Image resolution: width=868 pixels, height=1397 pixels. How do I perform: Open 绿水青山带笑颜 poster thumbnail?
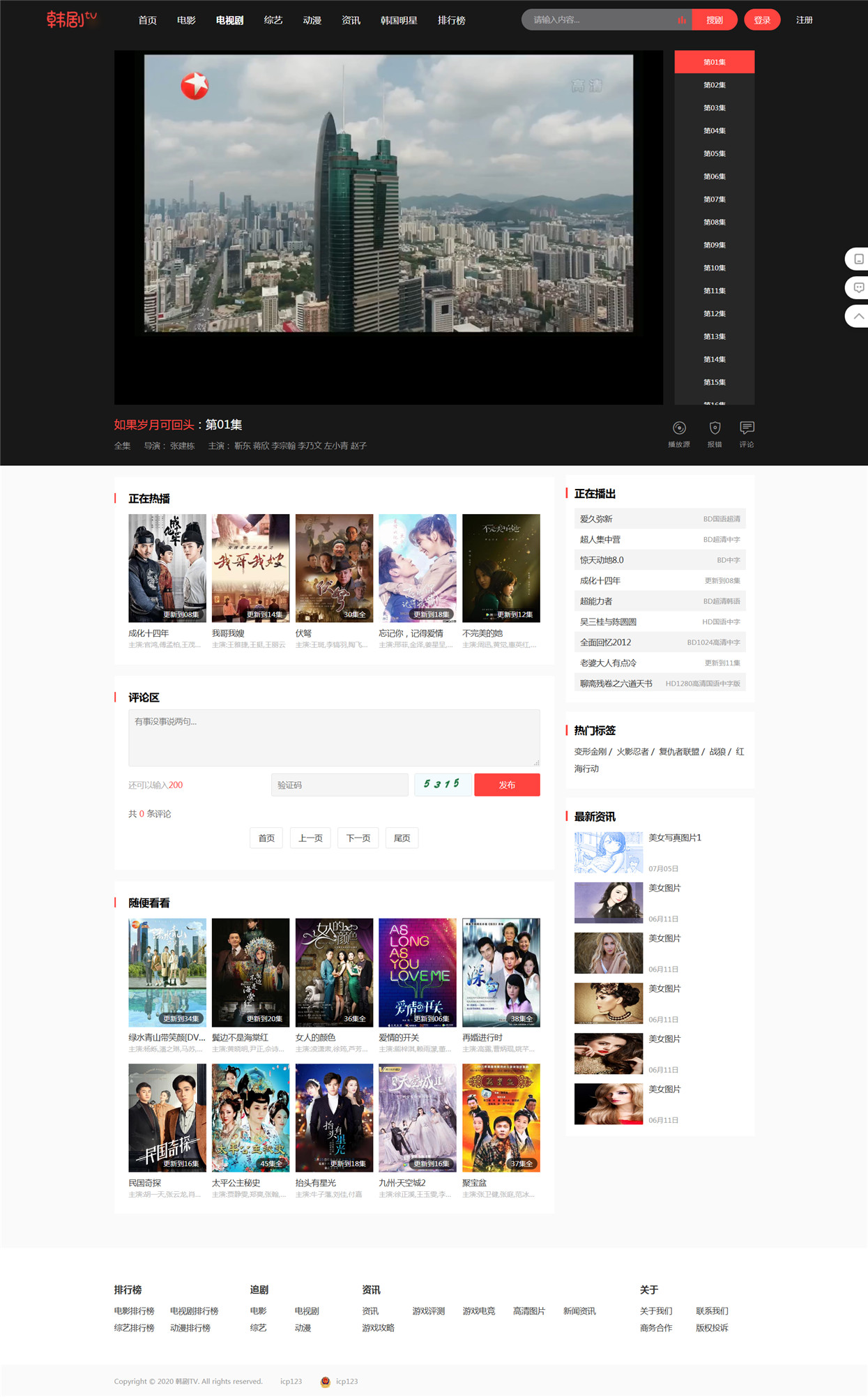pos(167,972)
